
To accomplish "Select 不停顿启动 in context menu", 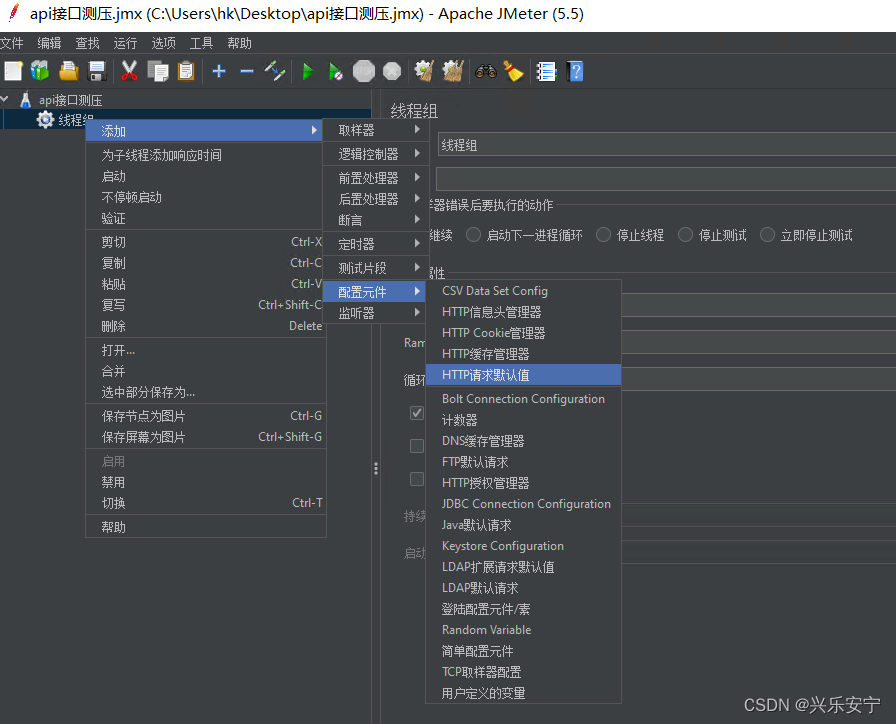I will [206, 197].
